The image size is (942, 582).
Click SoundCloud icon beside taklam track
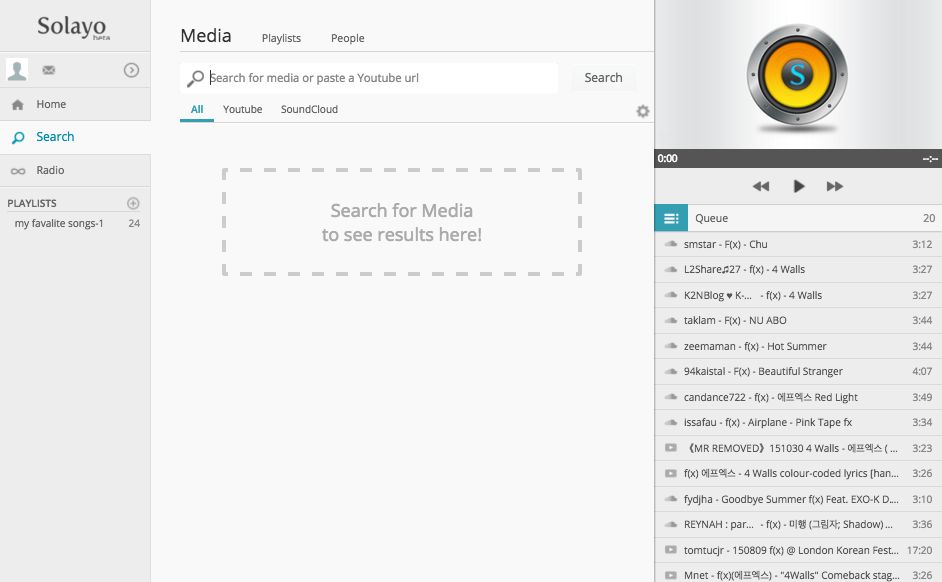click(670, 321)
